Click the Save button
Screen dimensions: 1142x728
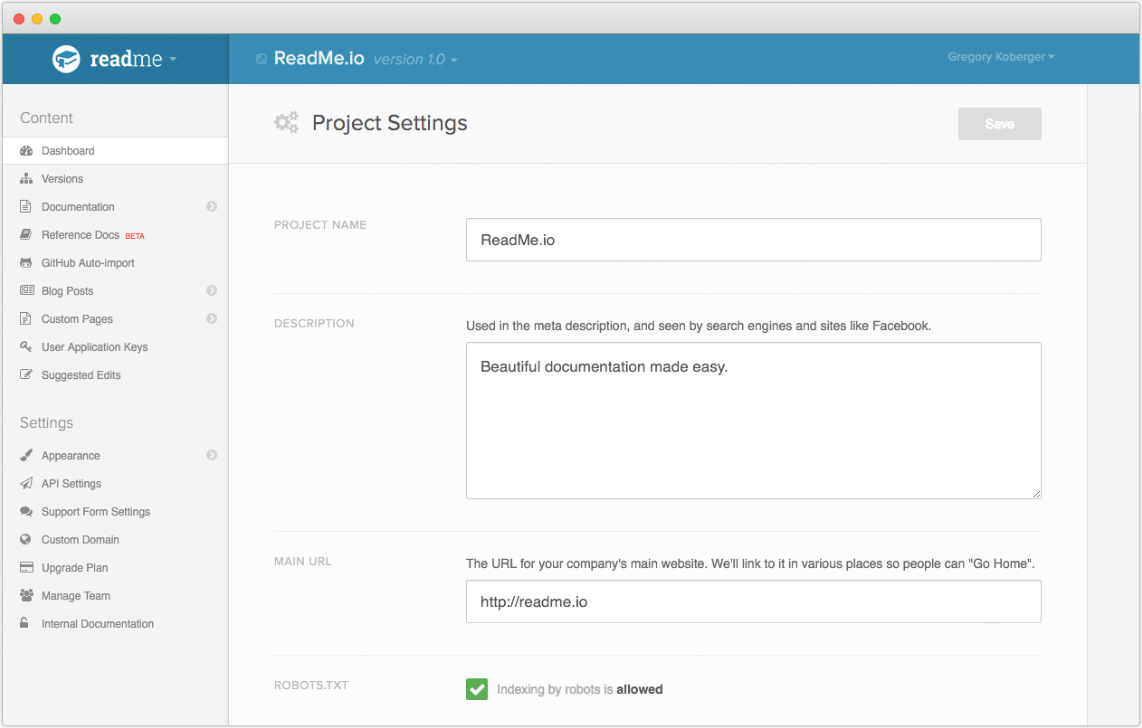click(999, 124)
